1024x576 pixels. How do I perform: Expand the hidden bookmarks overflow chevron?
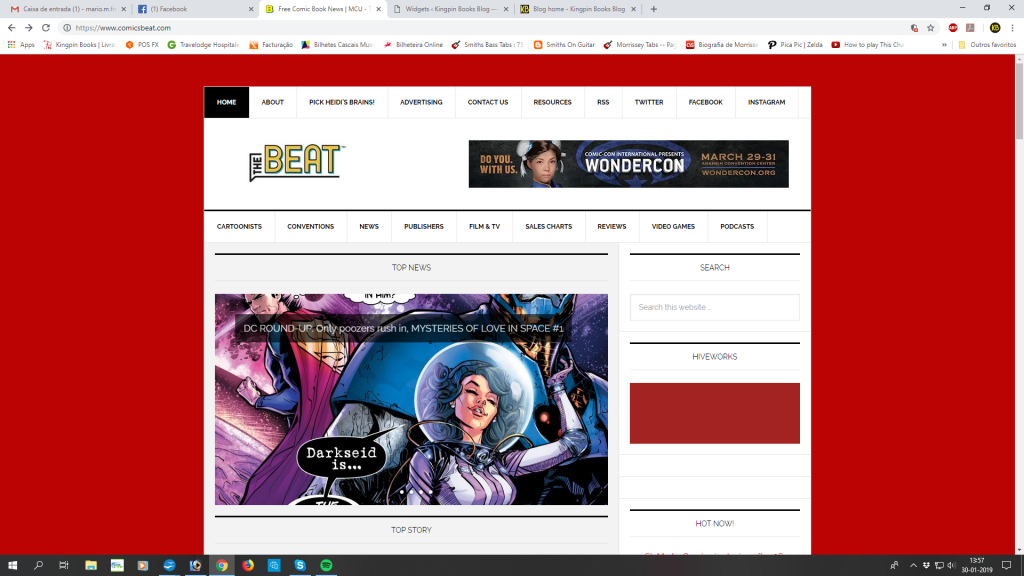tap(944, 44)
